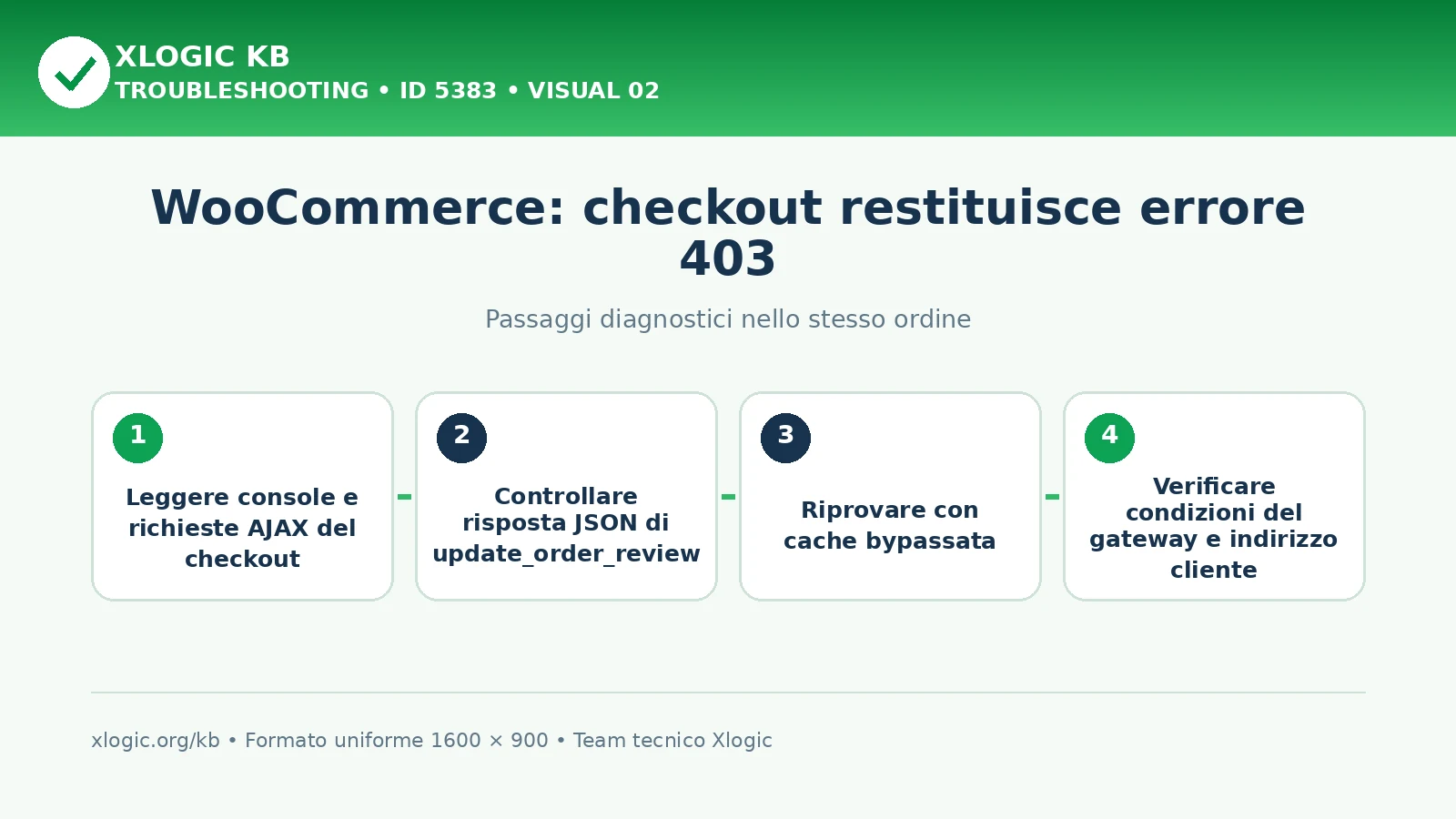
Task: Click the TROUBLESHOOTING • ID 5383 • VISUAL 02 line
Action: click(x=387, y=91)
